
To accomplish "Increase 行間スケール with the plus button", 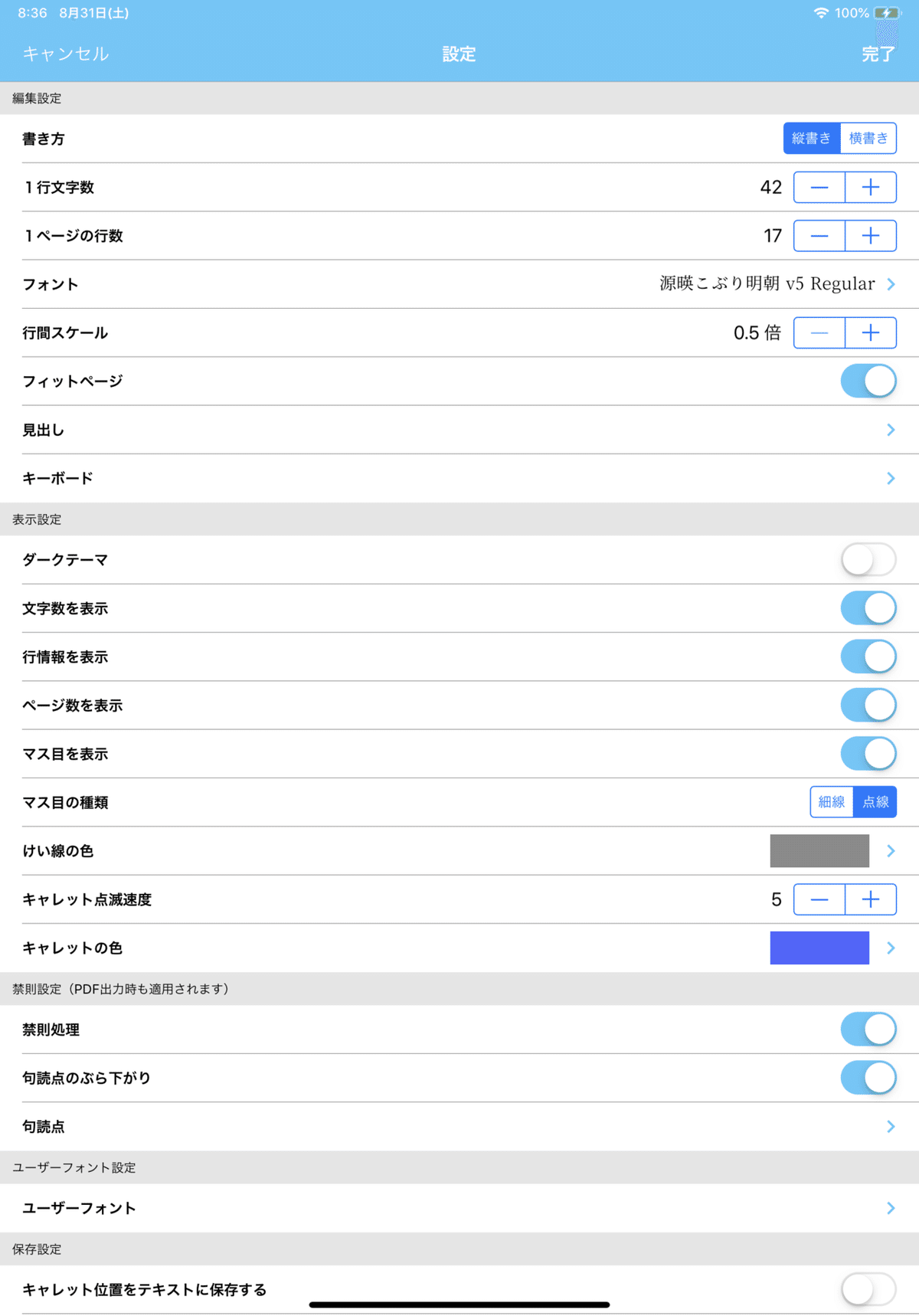I will pyautogui.click(x=871, y=333).
